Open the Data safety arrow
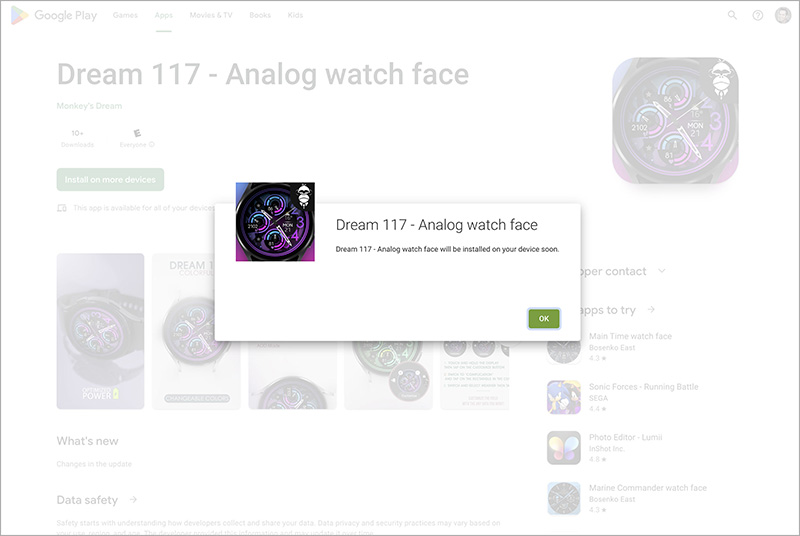Image resolution: width=800 pixels, height=536 pixels. coord(133,499)
